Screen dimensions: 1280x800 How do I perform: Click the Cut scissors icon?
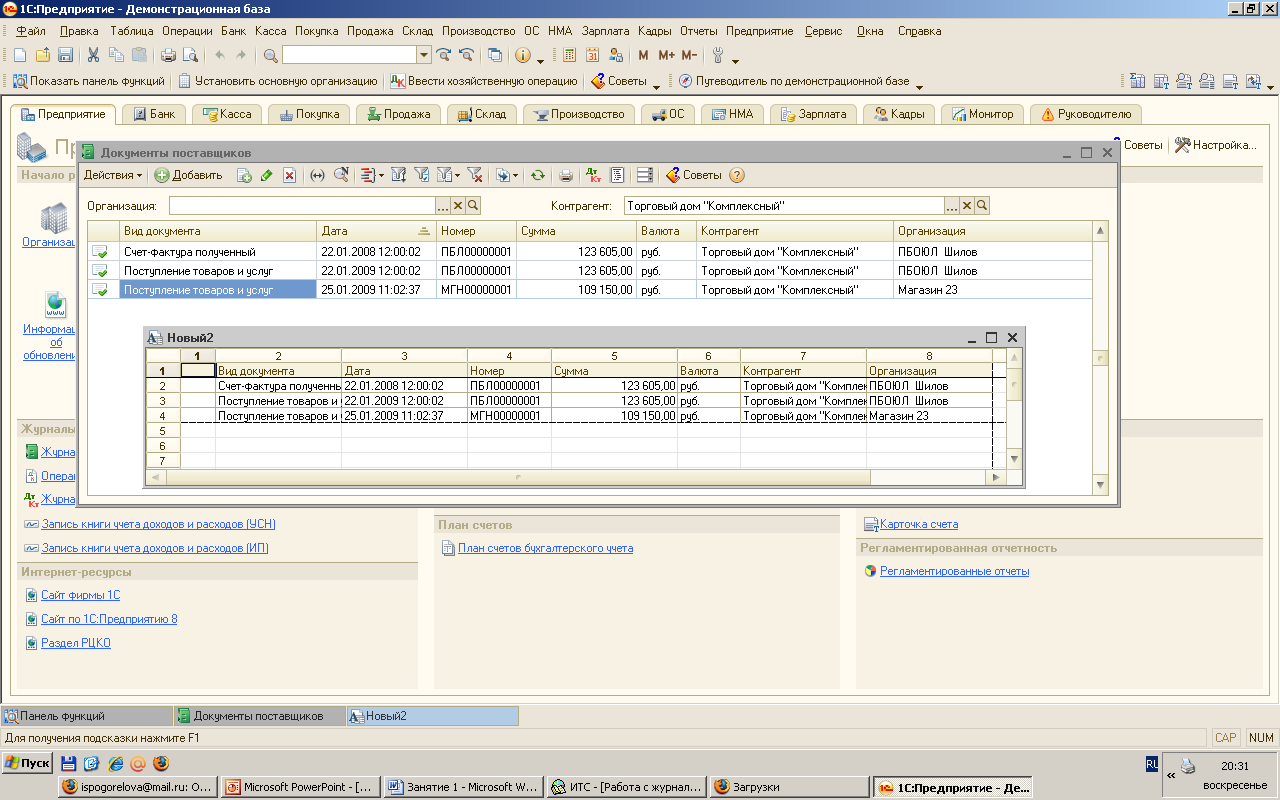click(x=93, y=55)
